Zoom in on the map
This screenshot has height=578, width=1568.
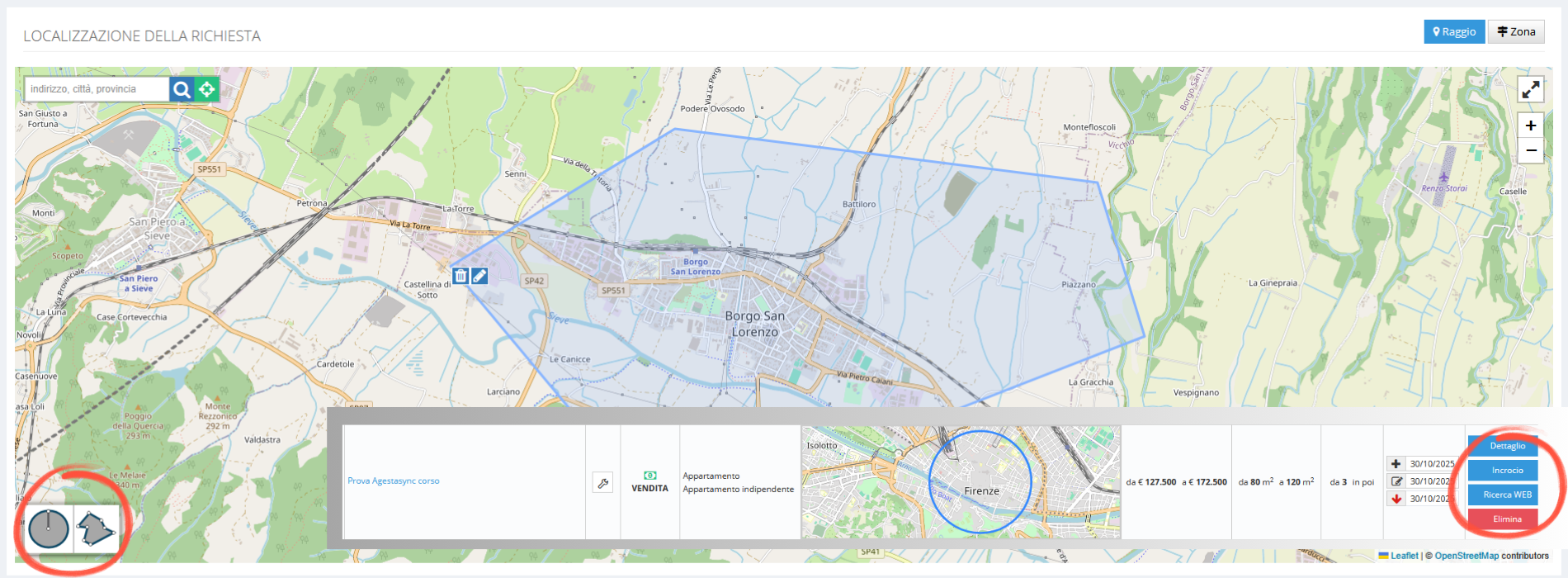click(x=1530, y=126)
